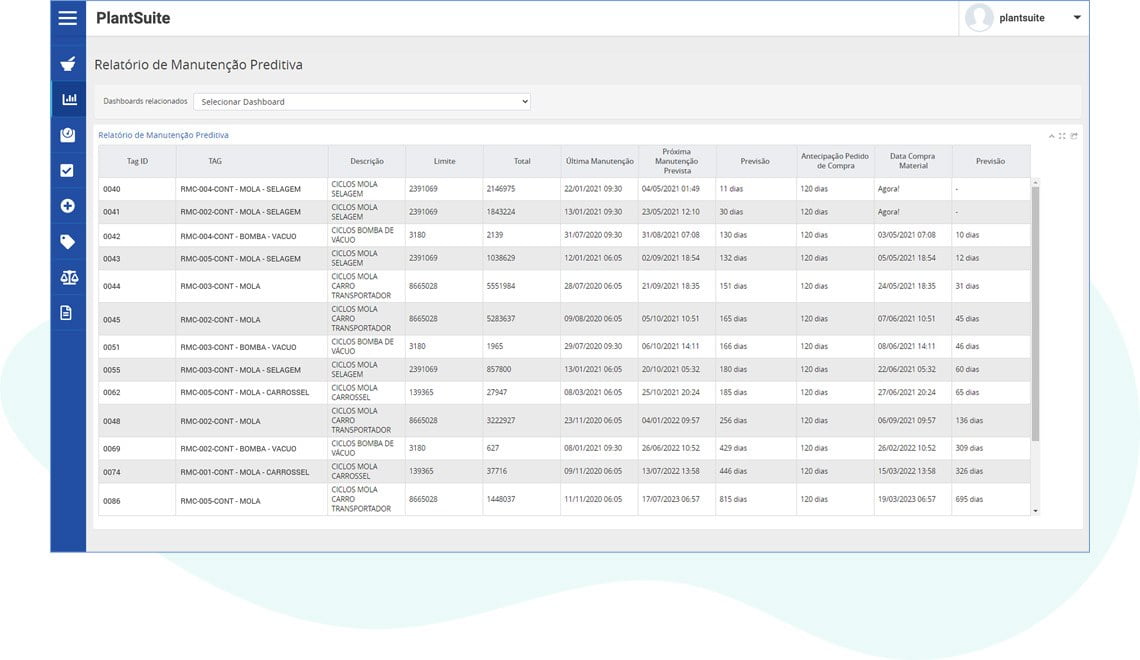Open the plus circle sidebar section

(x=68, y=206)
